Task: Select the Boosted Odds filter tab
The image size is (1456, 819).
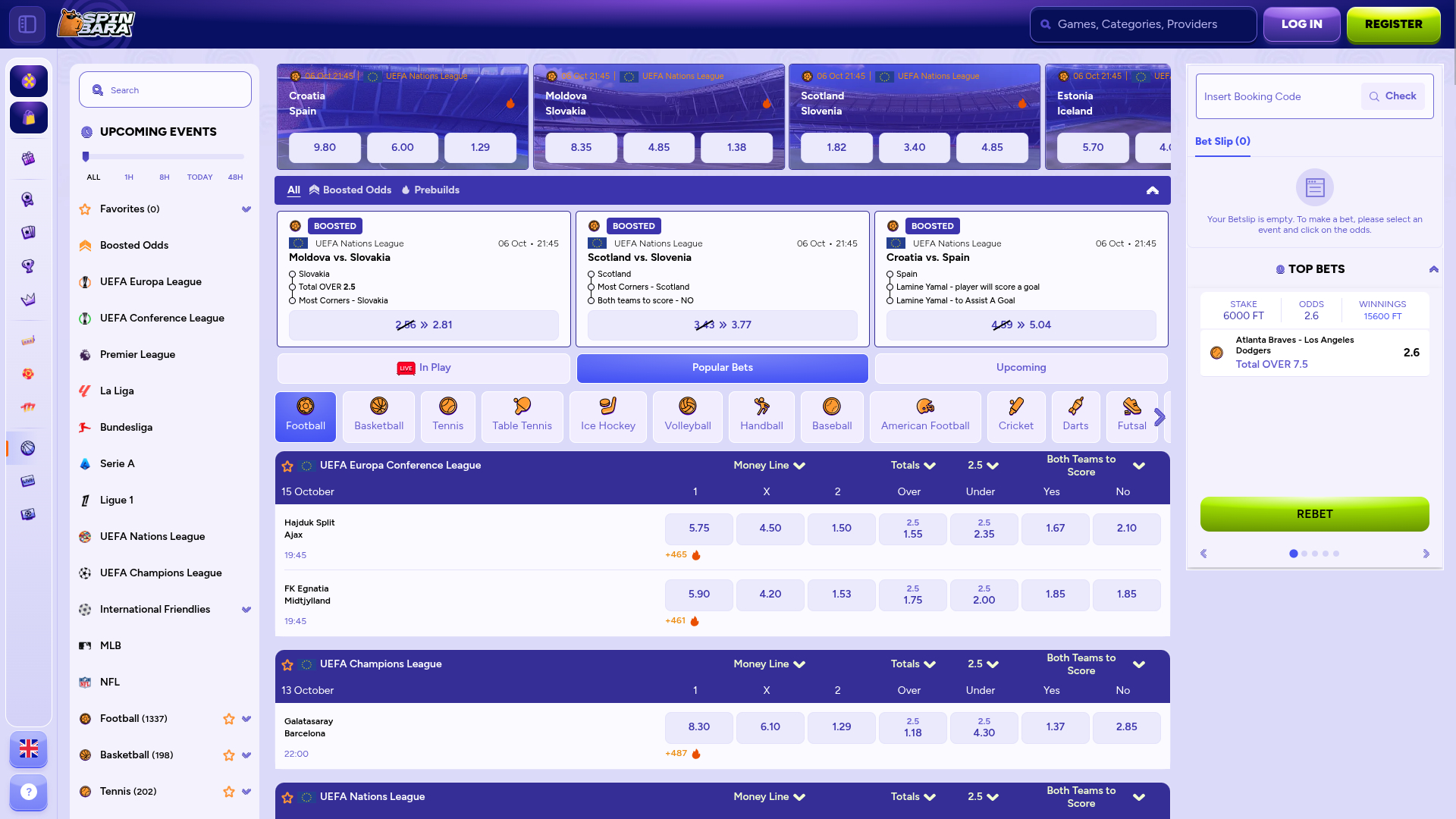Action: [350, 190]
